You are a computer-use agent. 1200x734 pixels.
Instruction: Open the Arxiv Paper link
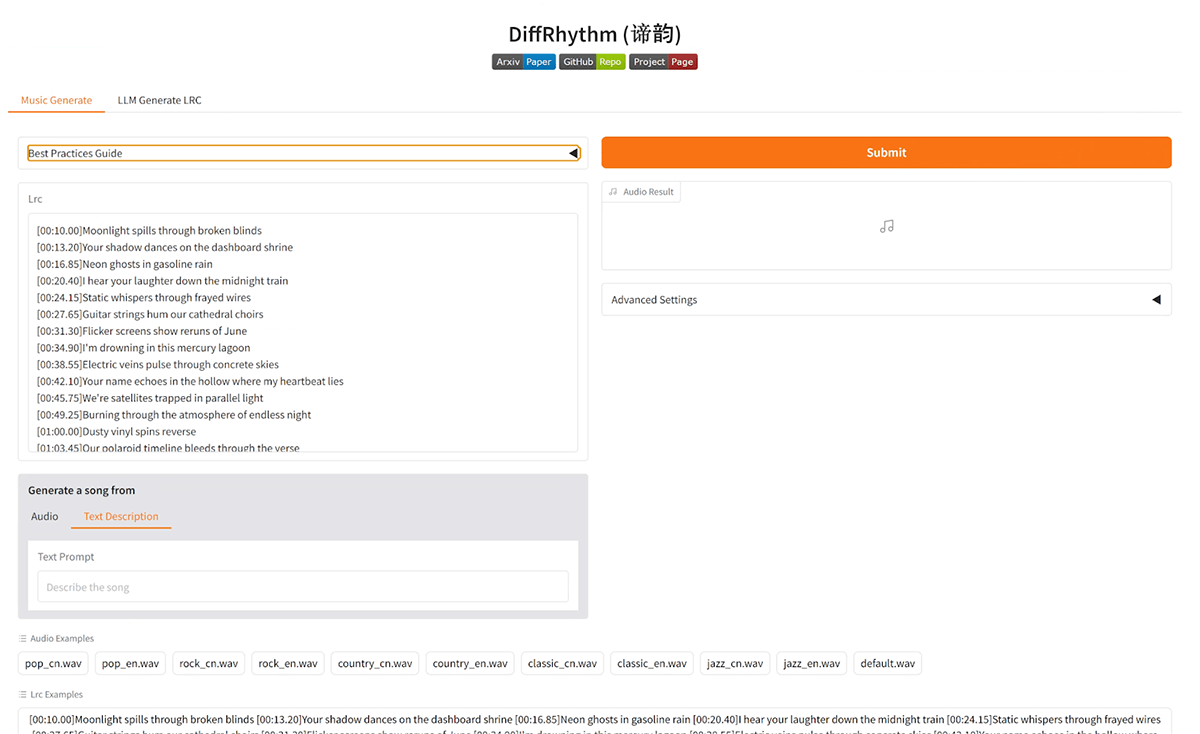523,61
